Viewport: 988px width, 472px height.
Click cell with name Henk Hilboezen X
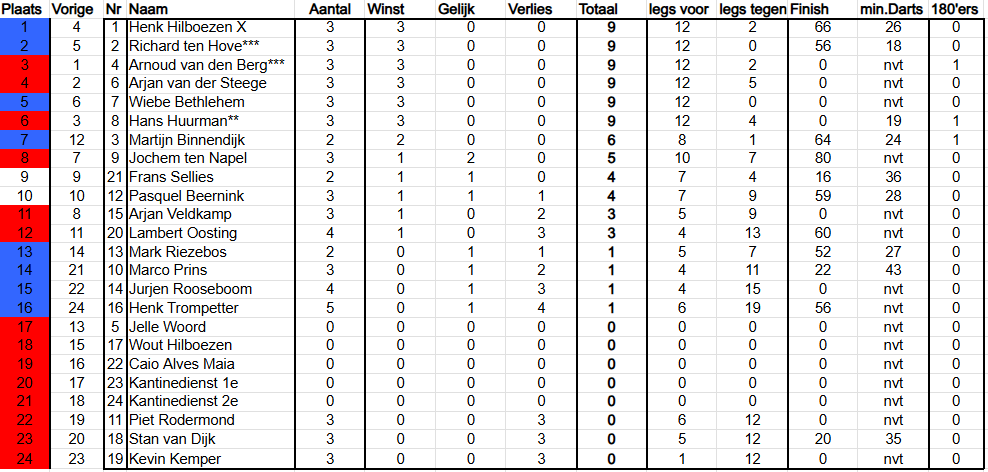pos(211,28)
